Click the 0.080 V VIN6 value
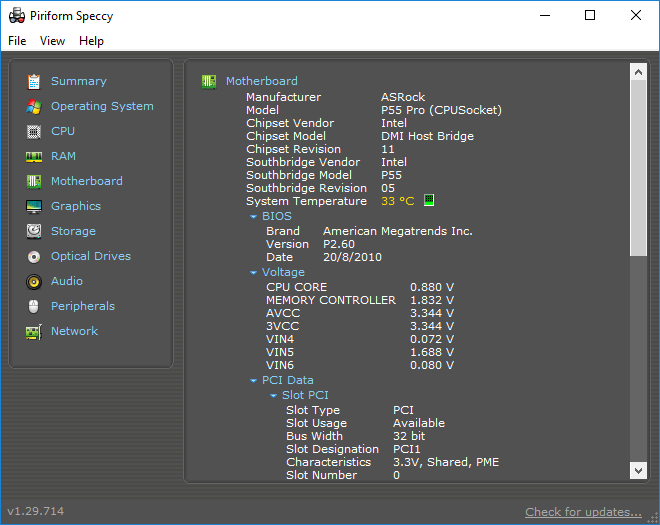660x525 pixels. pos(432,365)
